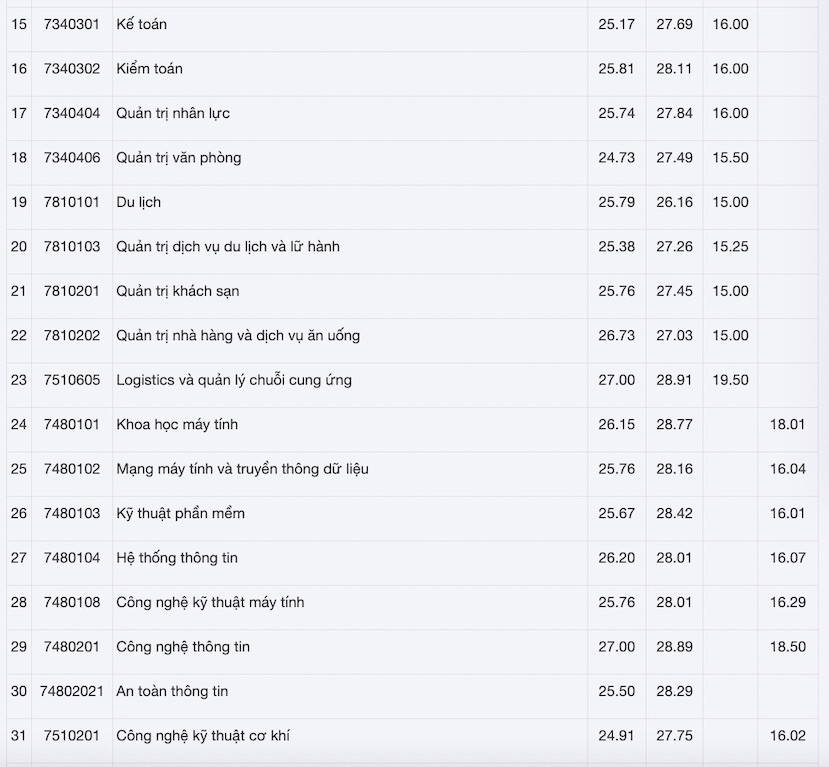Viewport: 829px width, 767px height.
Task: Select score 18.01 for Khoa học máy tính
Action: (787, 425)
